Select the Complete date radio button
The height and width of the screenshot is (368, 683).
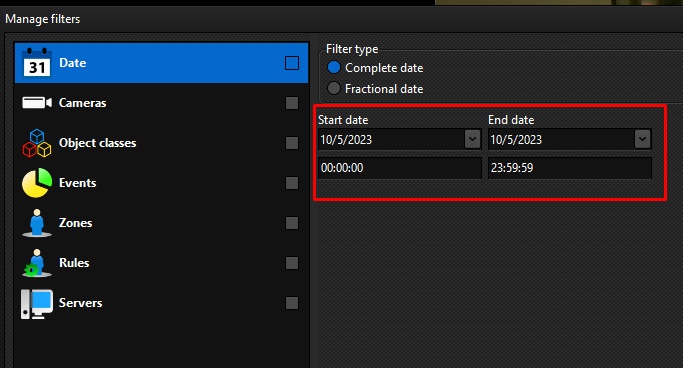[334, 68]
